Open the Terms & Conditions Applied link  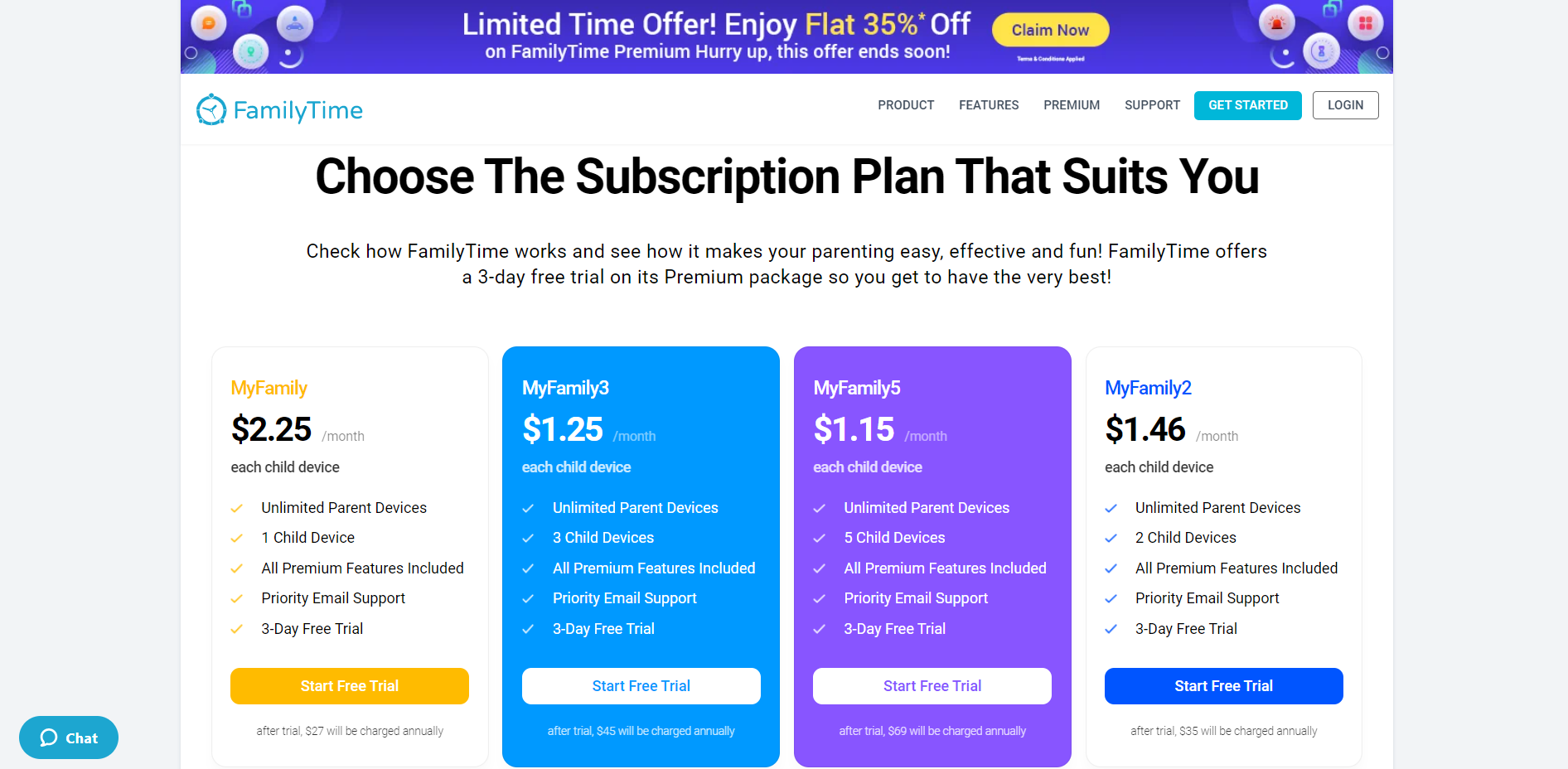1051,59
